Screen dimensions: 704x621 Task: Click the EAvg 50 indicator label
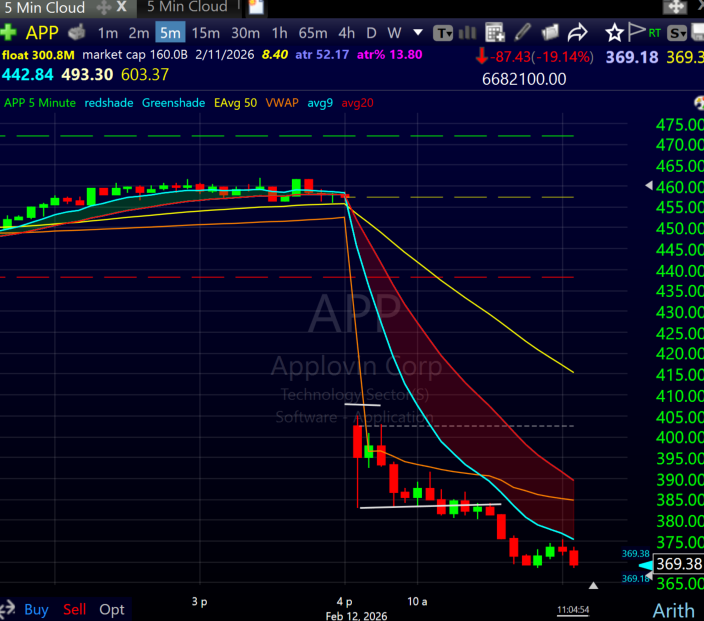tap(235, 103)
